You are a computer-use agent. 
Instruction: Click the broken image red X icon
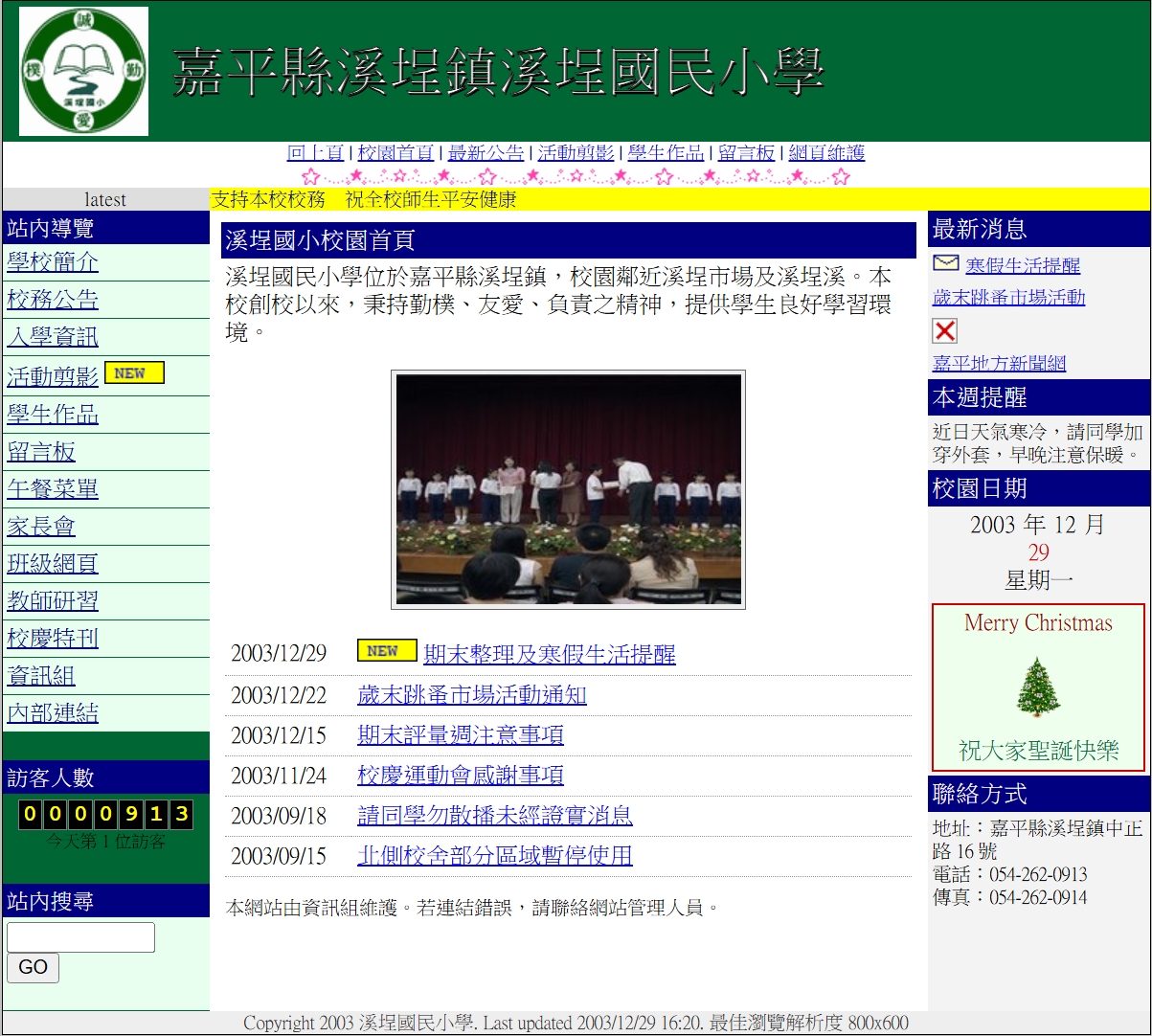click(x=945, y=331)
